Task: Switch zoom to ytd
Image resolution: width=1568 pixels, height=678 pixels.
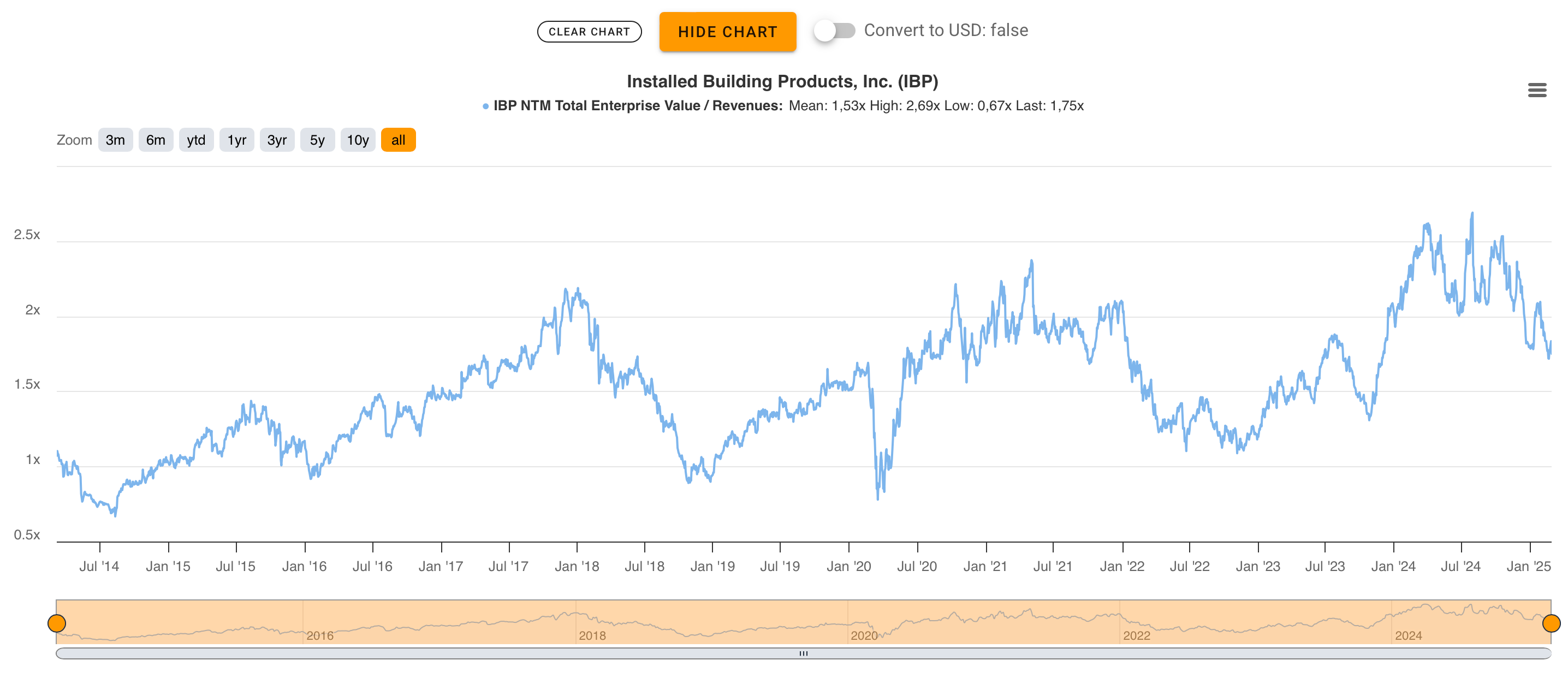Action: coord(196,140)
